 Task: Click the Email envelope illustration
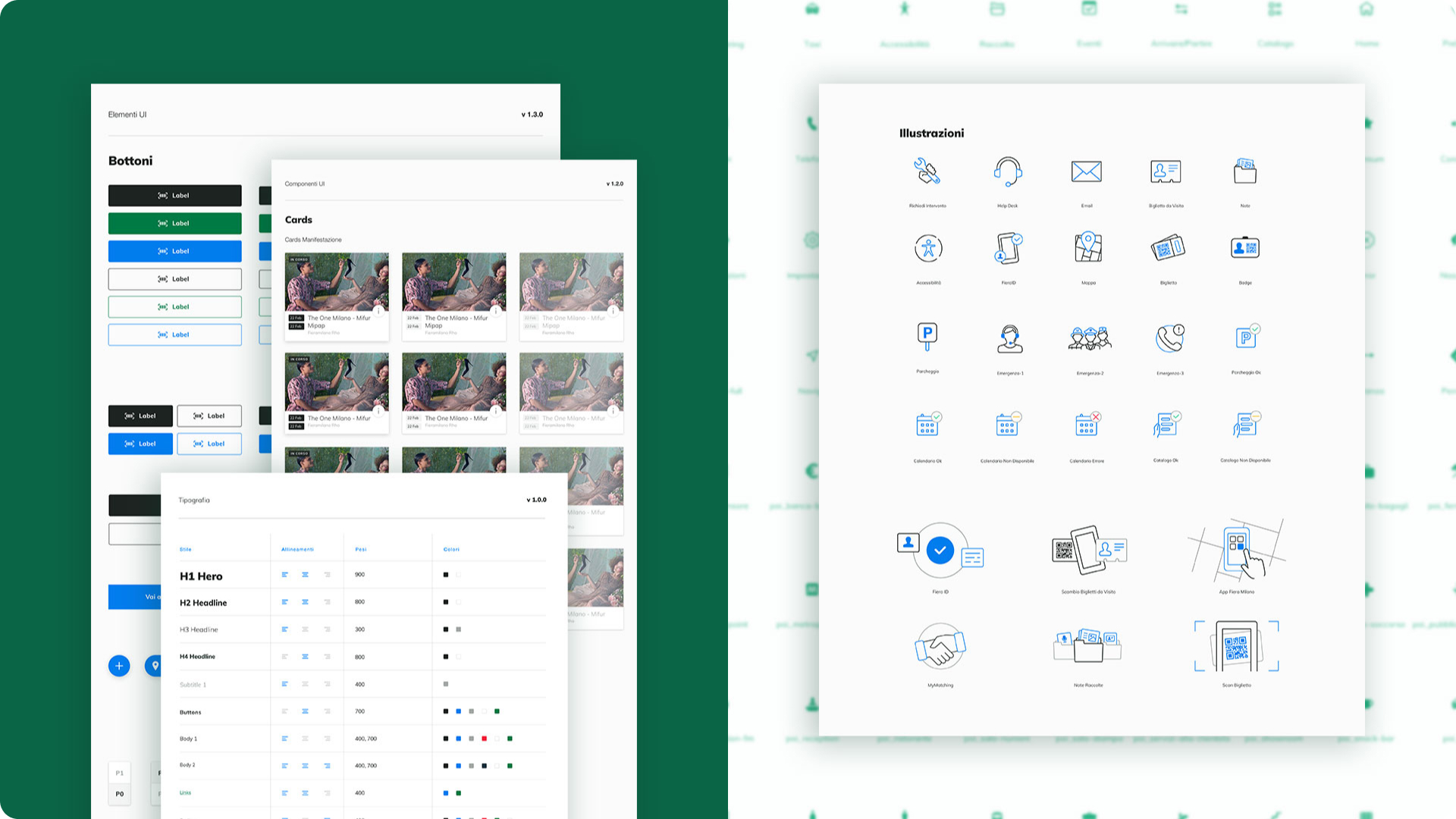coord(1086,171)
